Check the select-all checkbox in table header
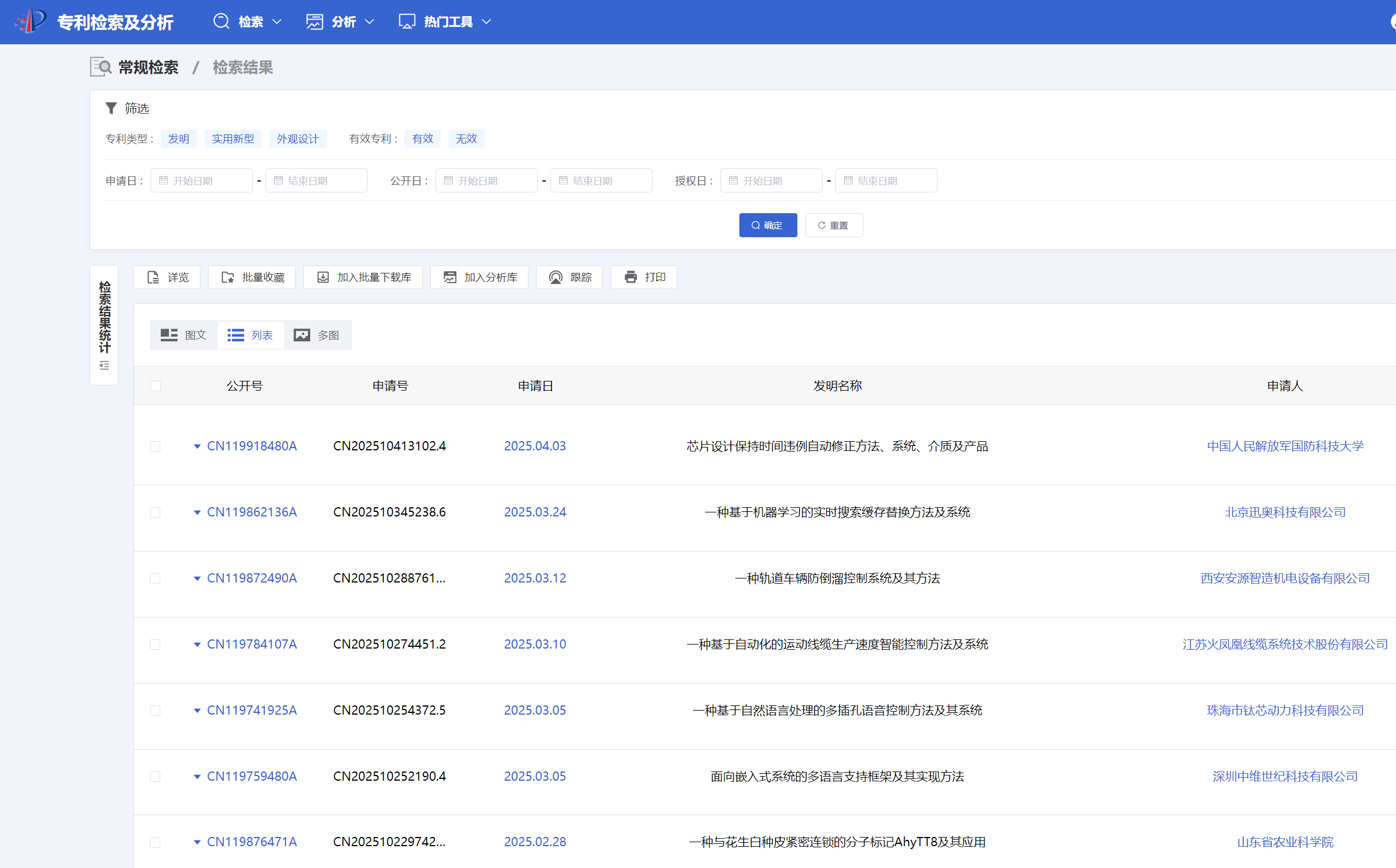This screenshot has height=868, width=1396. pyautogui.click(x=156, y=386)
